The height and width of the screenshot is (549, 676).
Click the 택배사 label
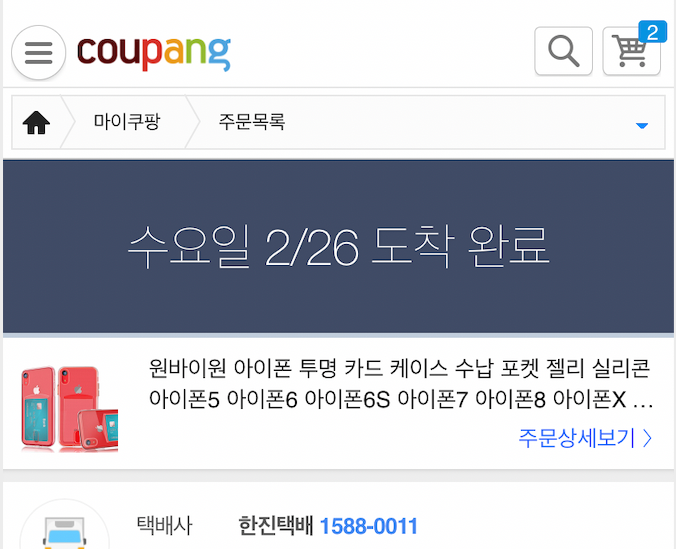pyautogui.click(x=164, y=526)
